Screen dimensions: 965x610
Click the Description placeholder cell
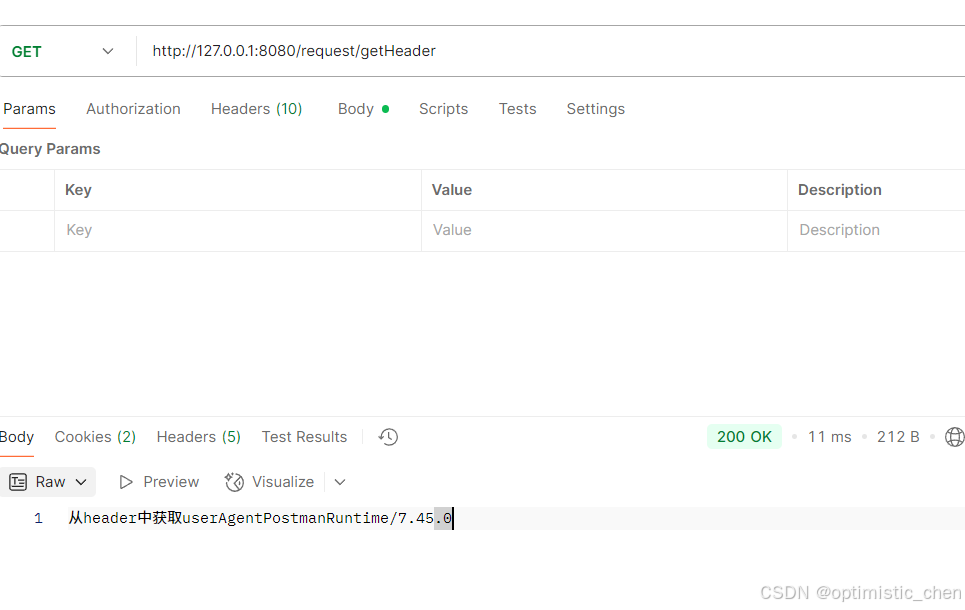coord(876,230)
